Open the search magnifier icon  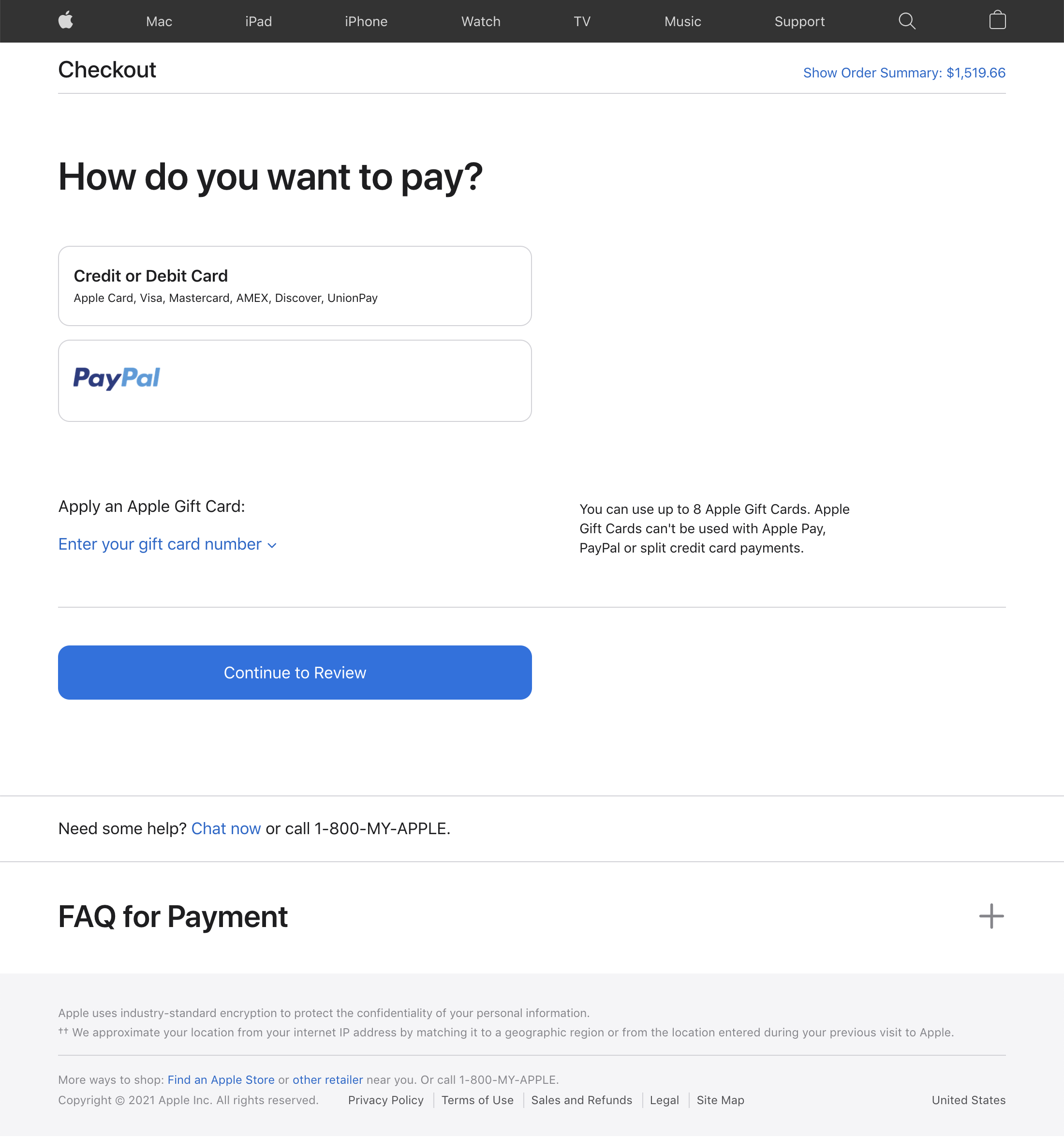(x=907, y=21)
